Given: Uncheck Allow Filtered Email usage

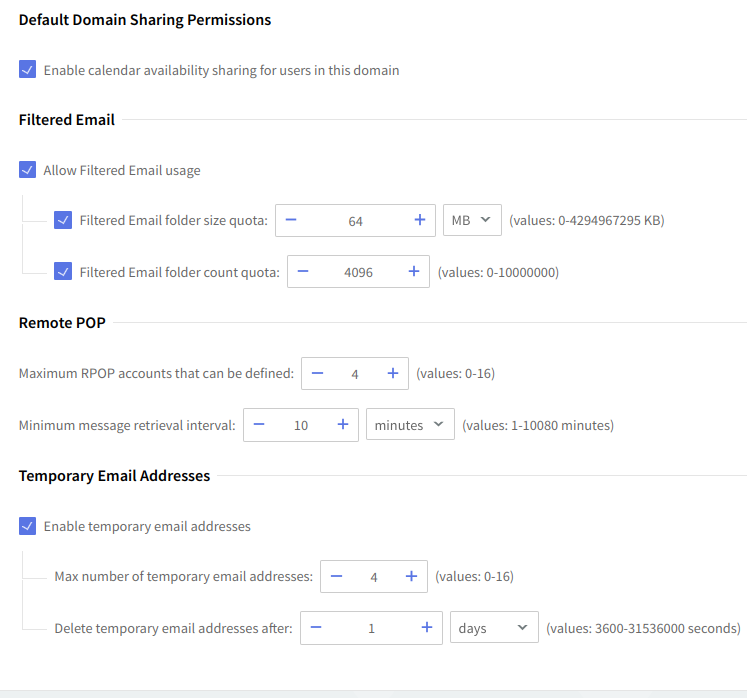Looking at the screenshot, I should 28,170.
